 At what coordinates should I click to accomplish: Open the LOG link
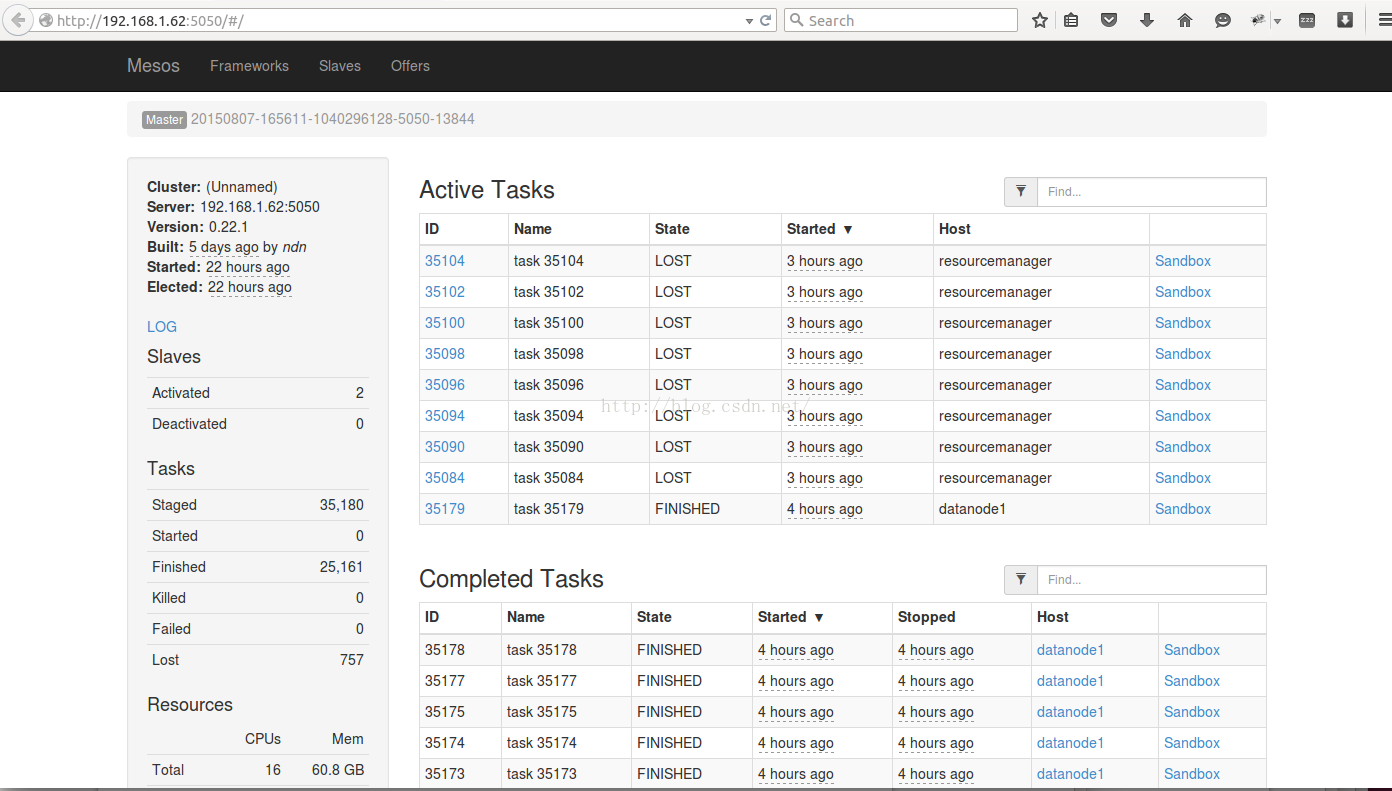[x=162, y=327]
